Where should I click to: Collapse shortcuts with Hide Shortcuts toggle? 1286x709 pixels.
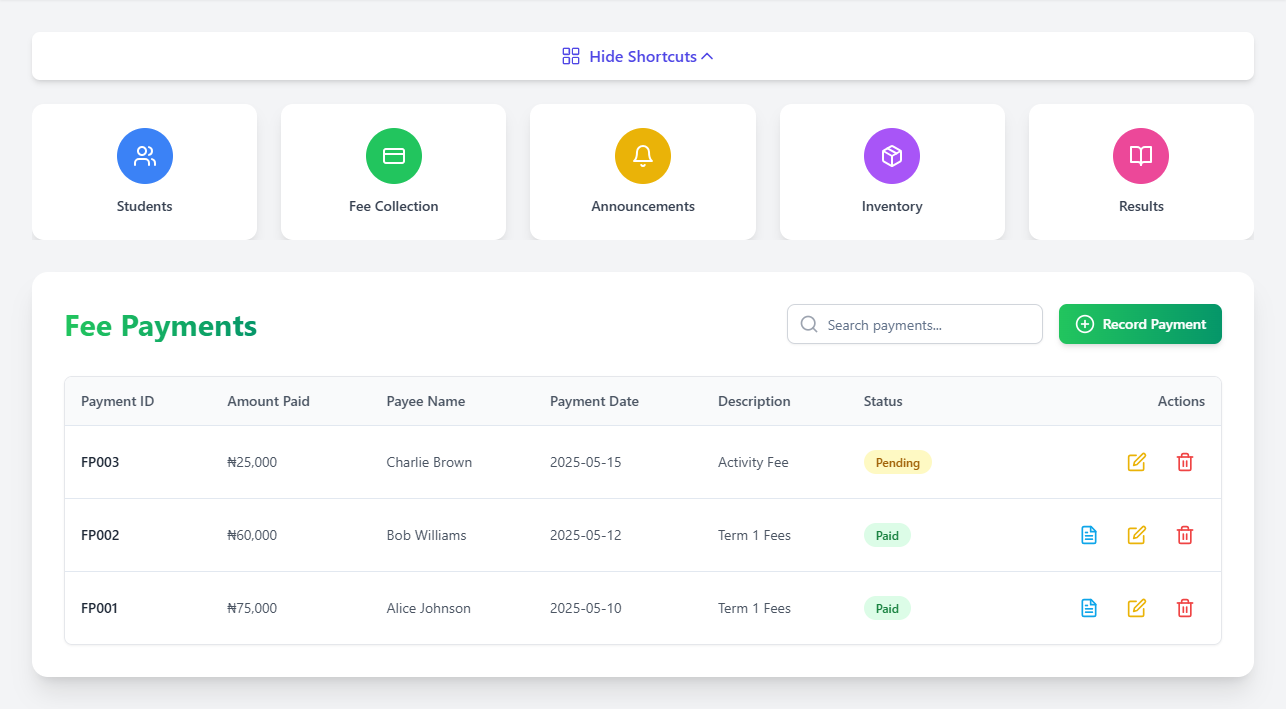(642, 56)
